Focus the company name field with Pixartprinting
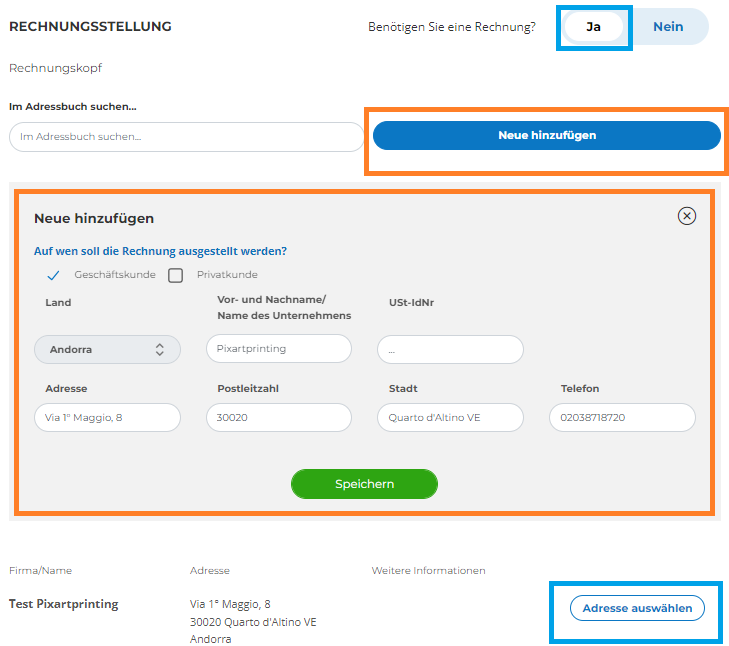This screenshot has height=646, width=729. click(278, 349)
